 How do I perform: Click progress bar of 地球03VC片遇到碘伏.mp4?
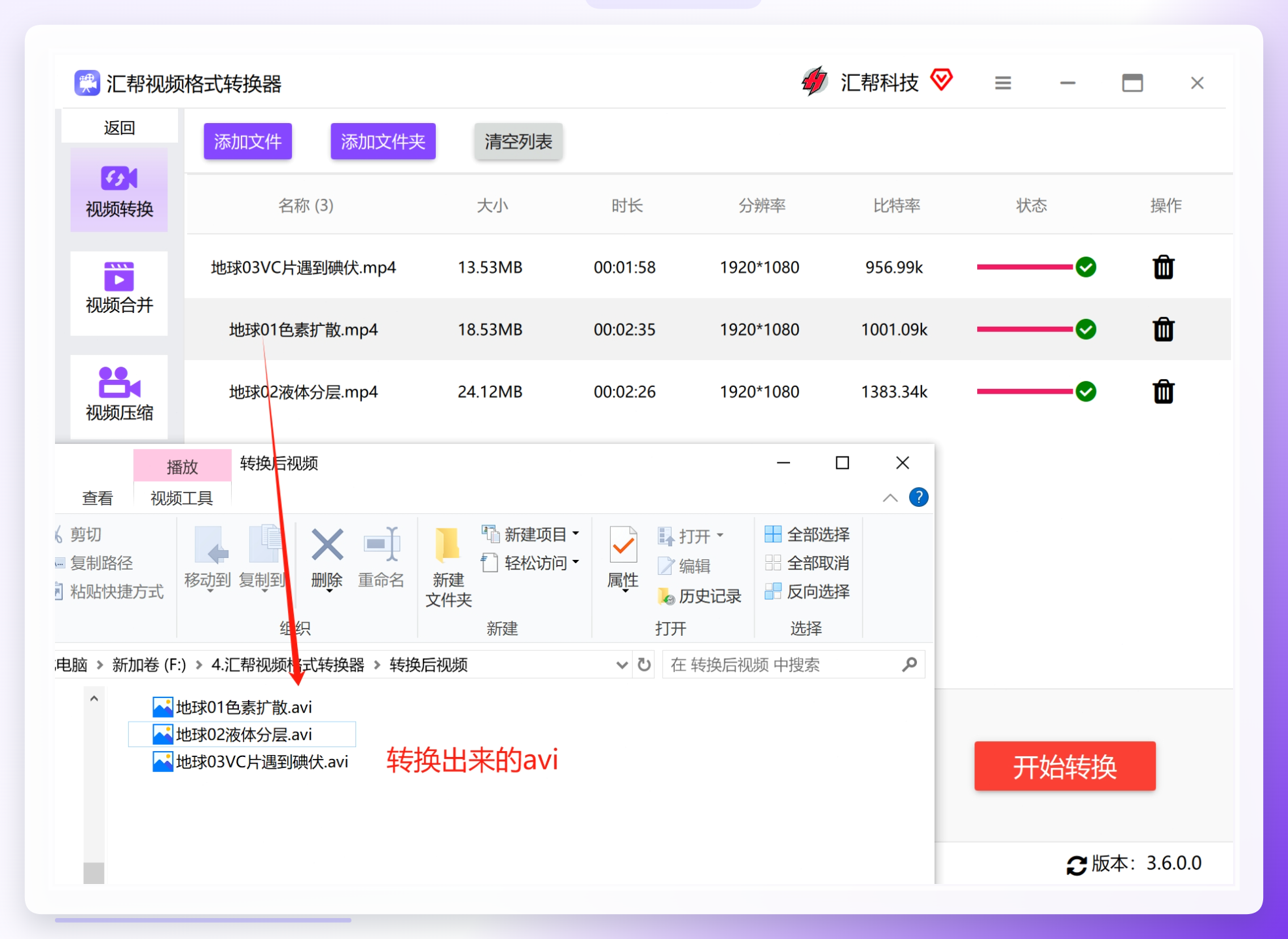(x=1026, y=267)
